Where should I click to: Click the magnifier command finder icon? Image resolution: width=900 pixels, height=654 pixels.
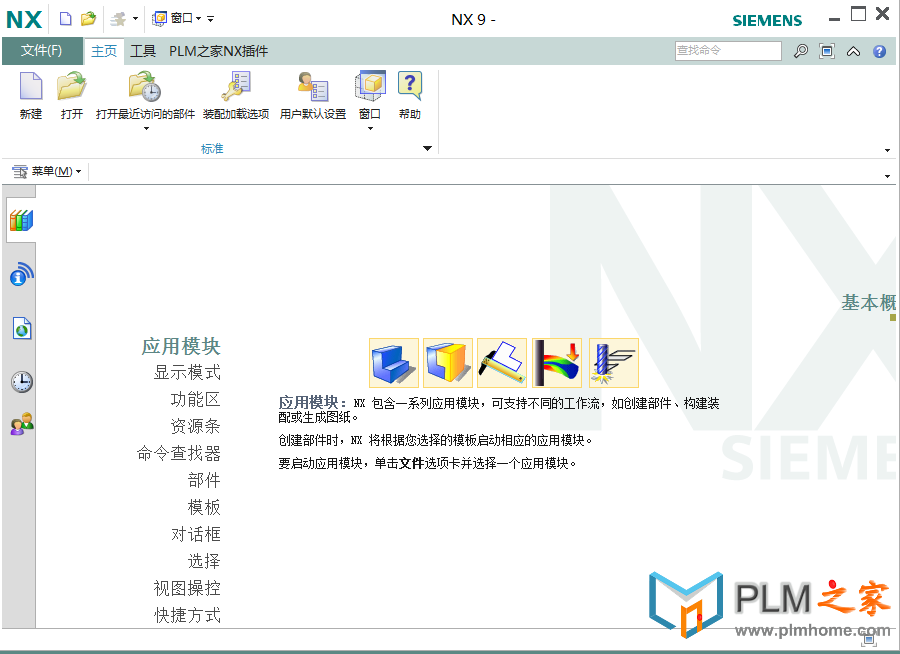[x=801, y=51]
